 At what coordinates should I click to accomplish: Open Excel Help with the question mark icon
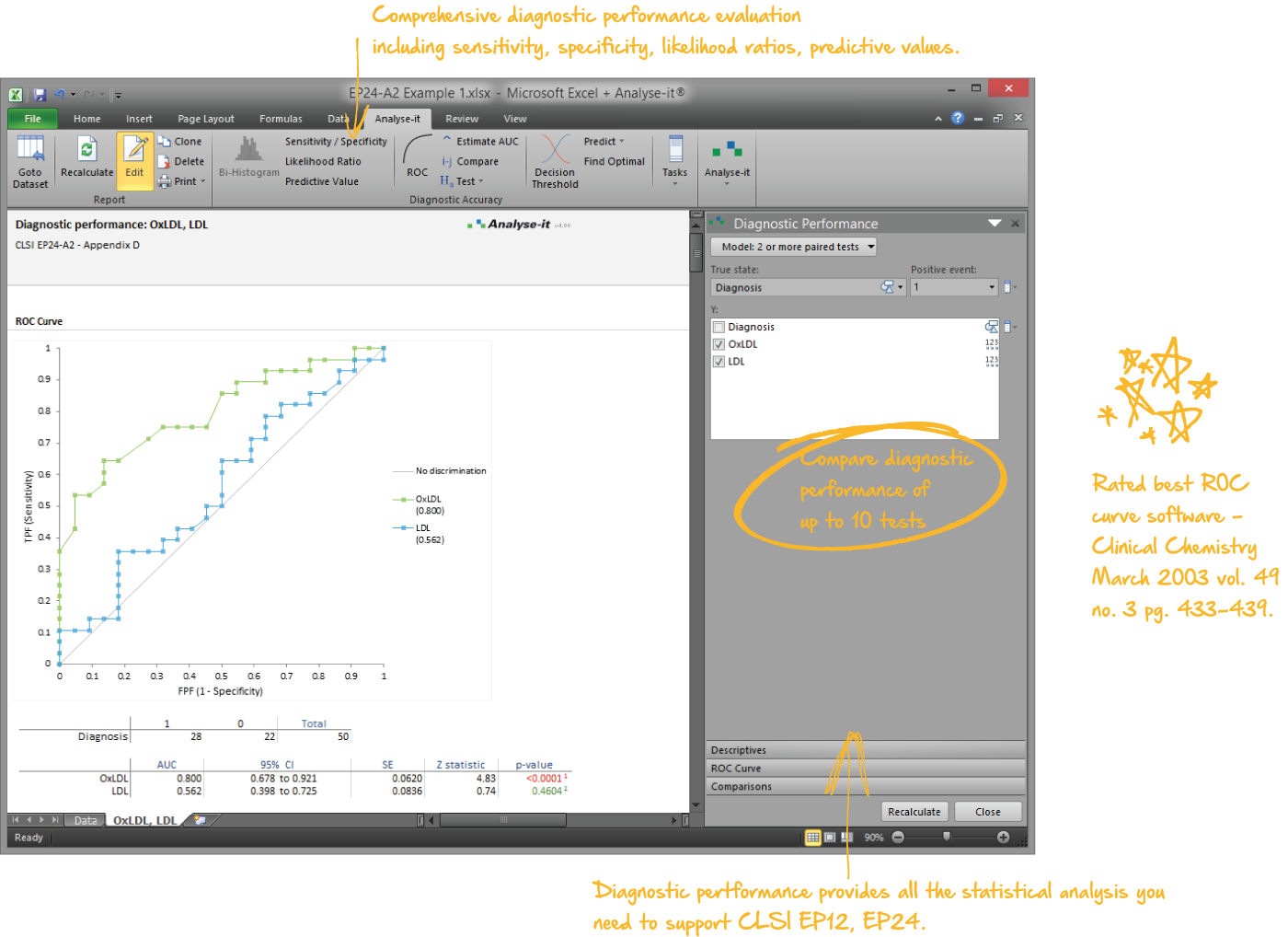point(958,118)
